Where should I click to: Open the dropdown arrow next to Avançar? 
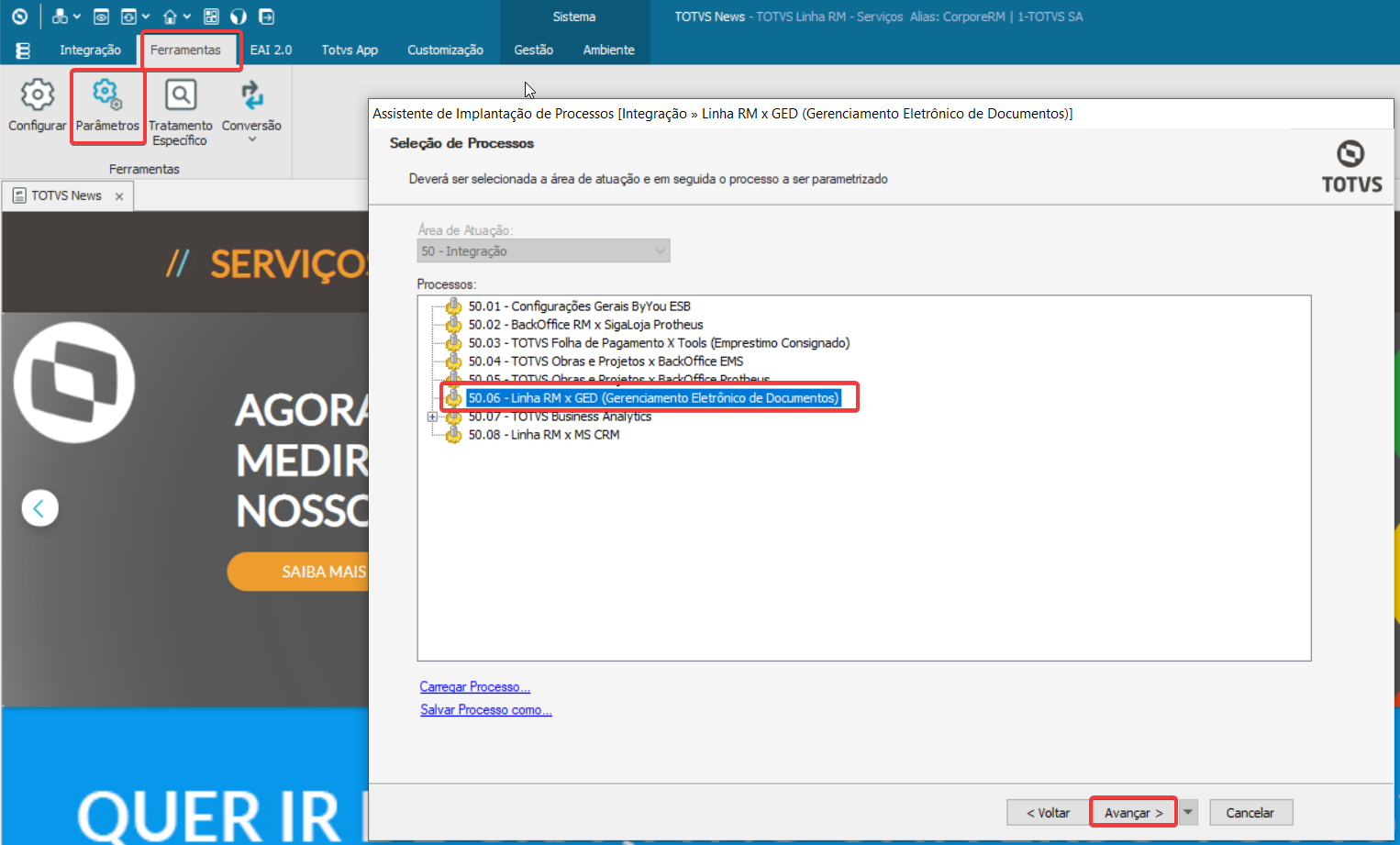(x=1188, y=813)
